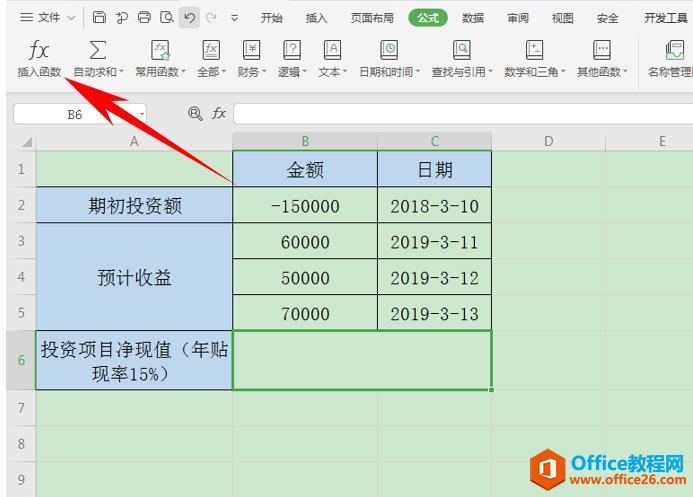
Task: Switch to the 审阅 tab
Action: pyautogui.click(x=518, y=18)
